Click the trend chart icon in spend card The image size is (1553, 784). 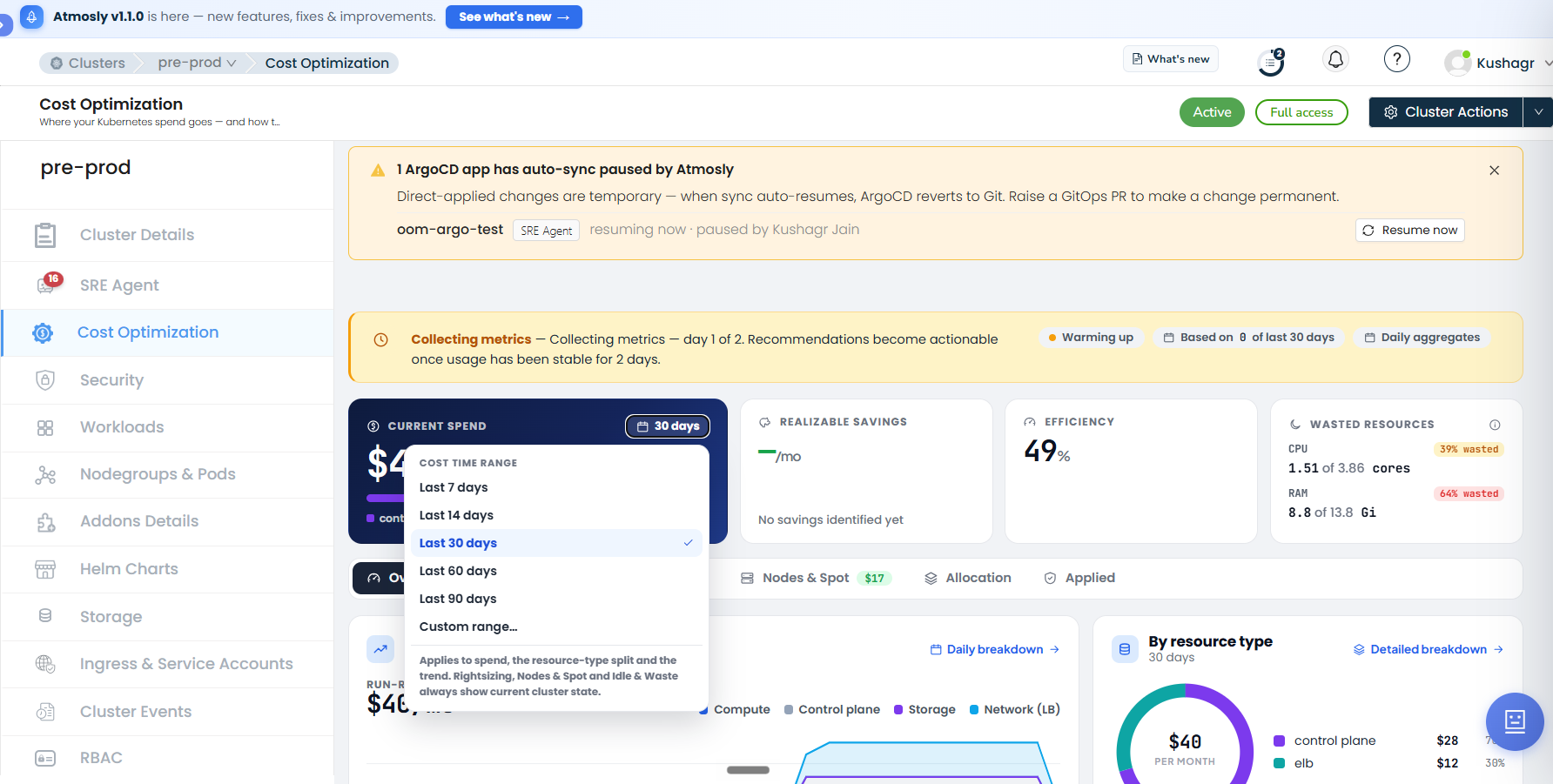(380, 649)
